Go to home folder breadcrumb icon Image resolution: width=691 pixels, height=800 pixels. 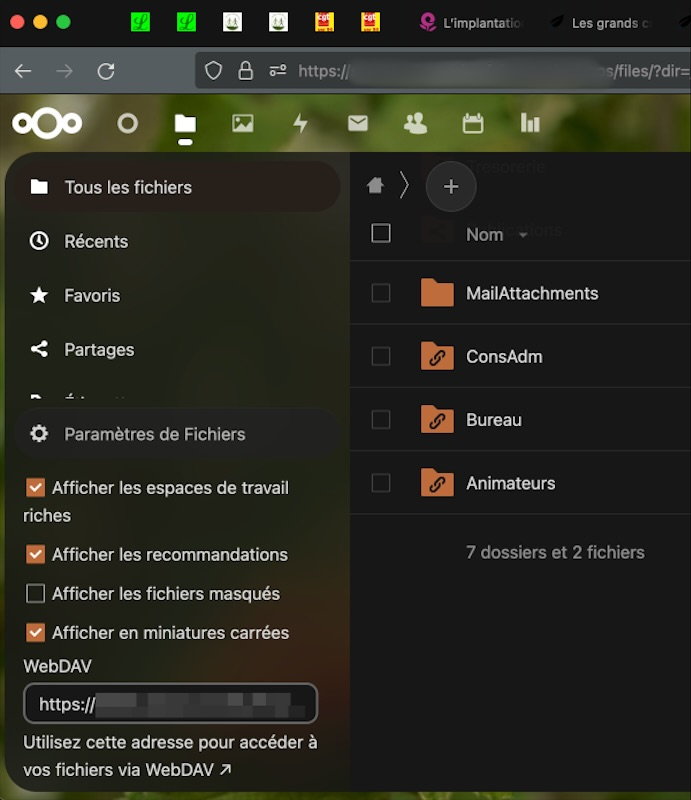tap(375, 186)
